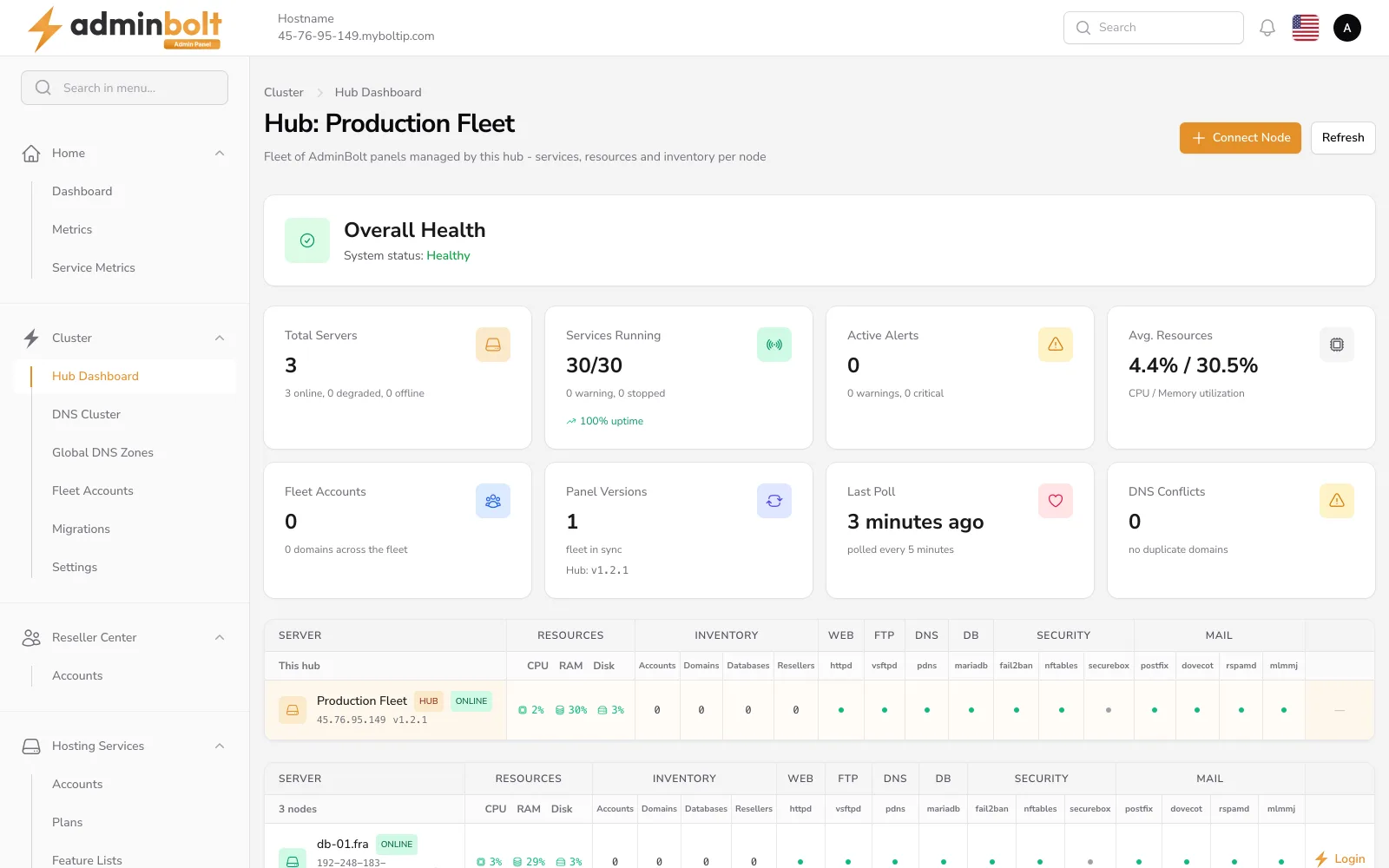Click the Last Poll heart icon
Screen dimensions: 1389x868
1056,501
